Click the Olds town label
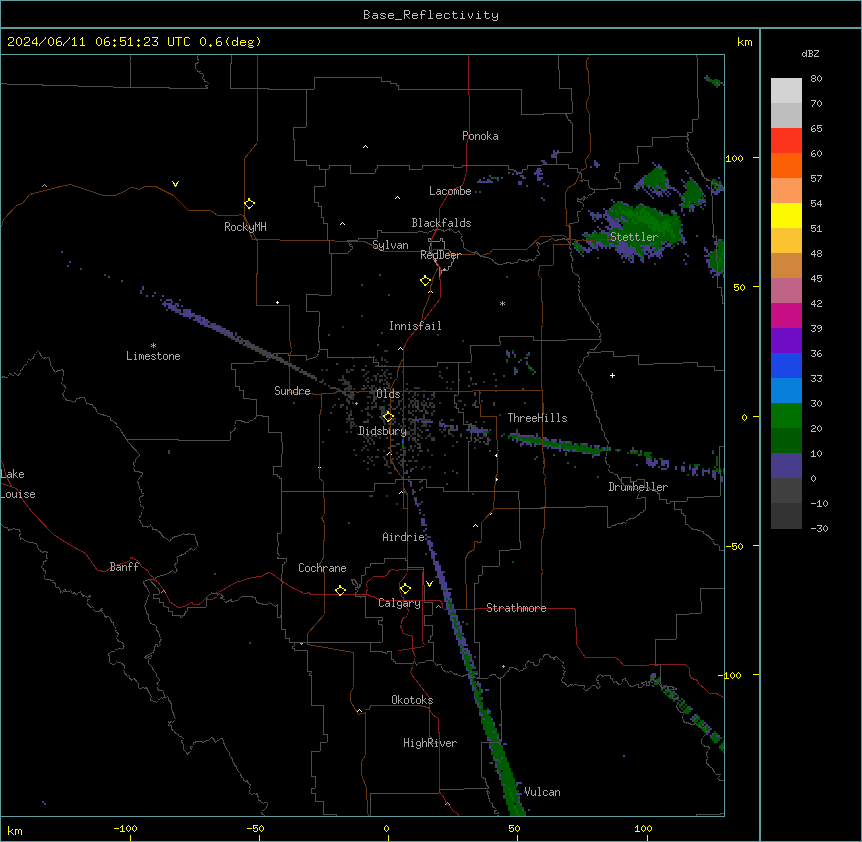The height and width of the screenshot is (842, 862). coord(388,394)
